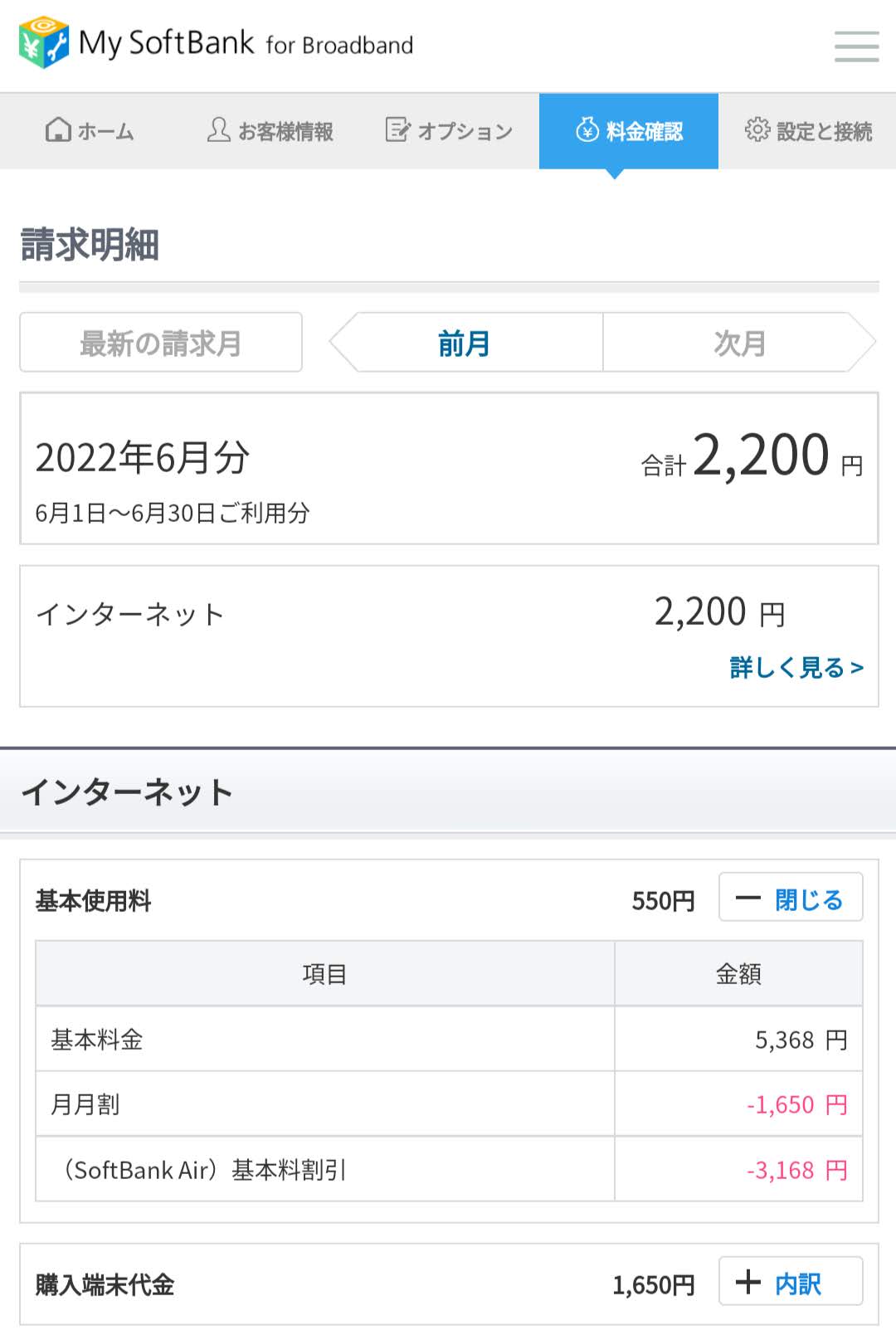Click the My SoftBank cube logo

(43, 43)
